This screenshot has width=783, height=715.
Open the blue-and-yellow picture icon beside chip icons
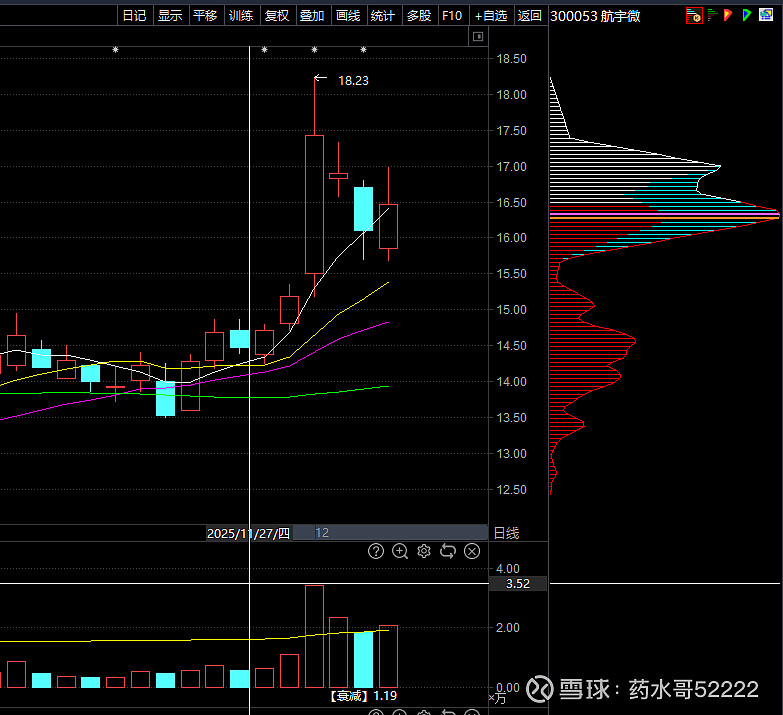point(766,15)
